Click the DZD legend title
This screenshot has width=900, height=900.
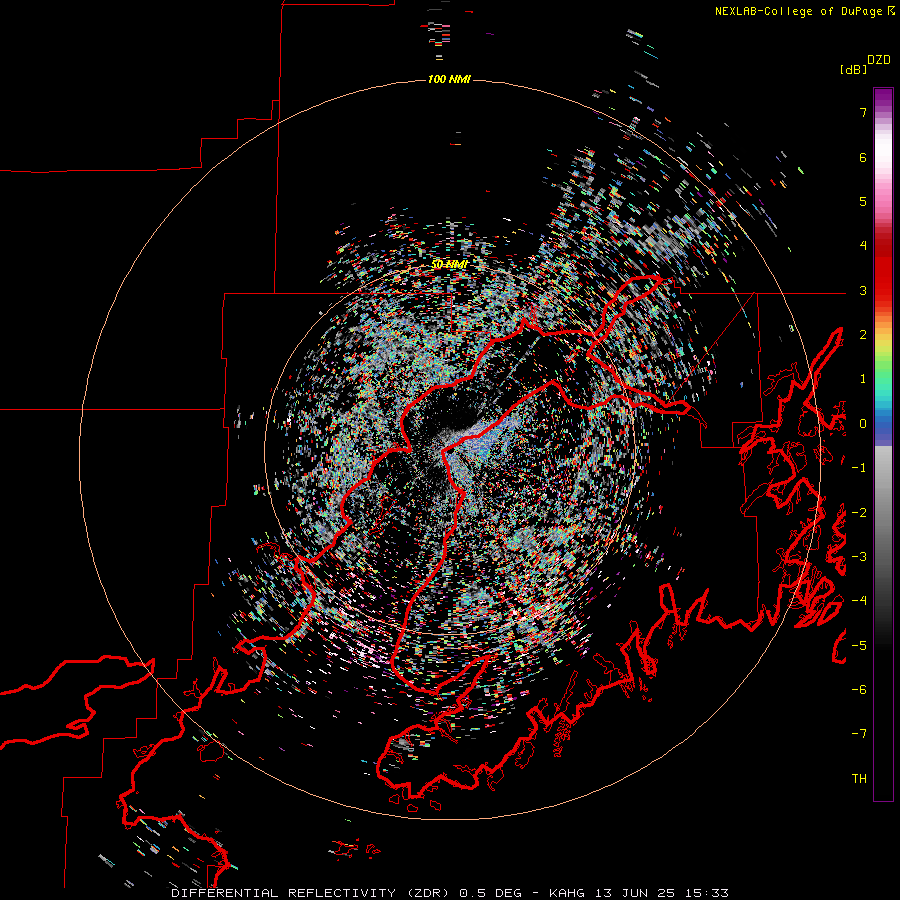879,60
